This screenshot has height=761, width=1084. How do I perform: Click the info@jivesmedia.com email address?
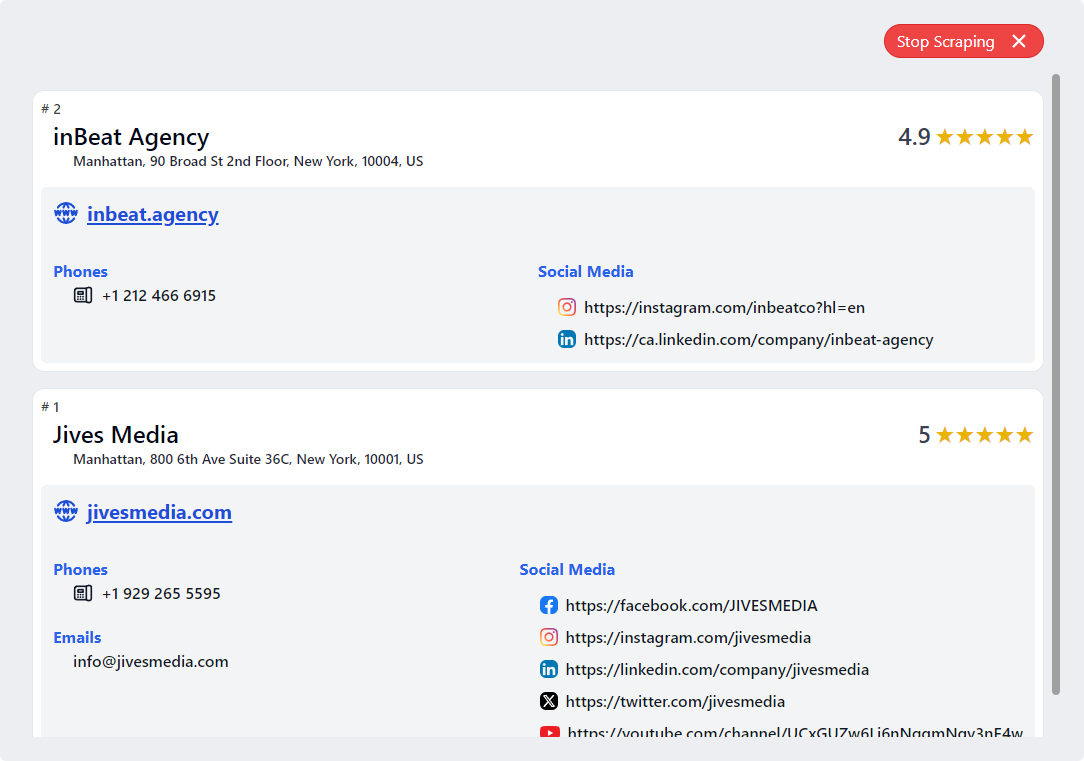[151, 661]
